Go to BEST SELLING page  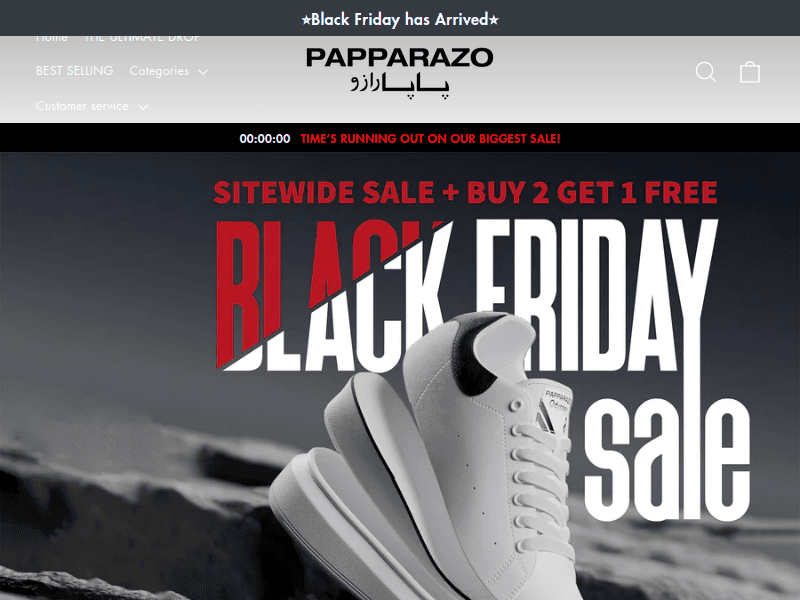click(x=74, y=70)
